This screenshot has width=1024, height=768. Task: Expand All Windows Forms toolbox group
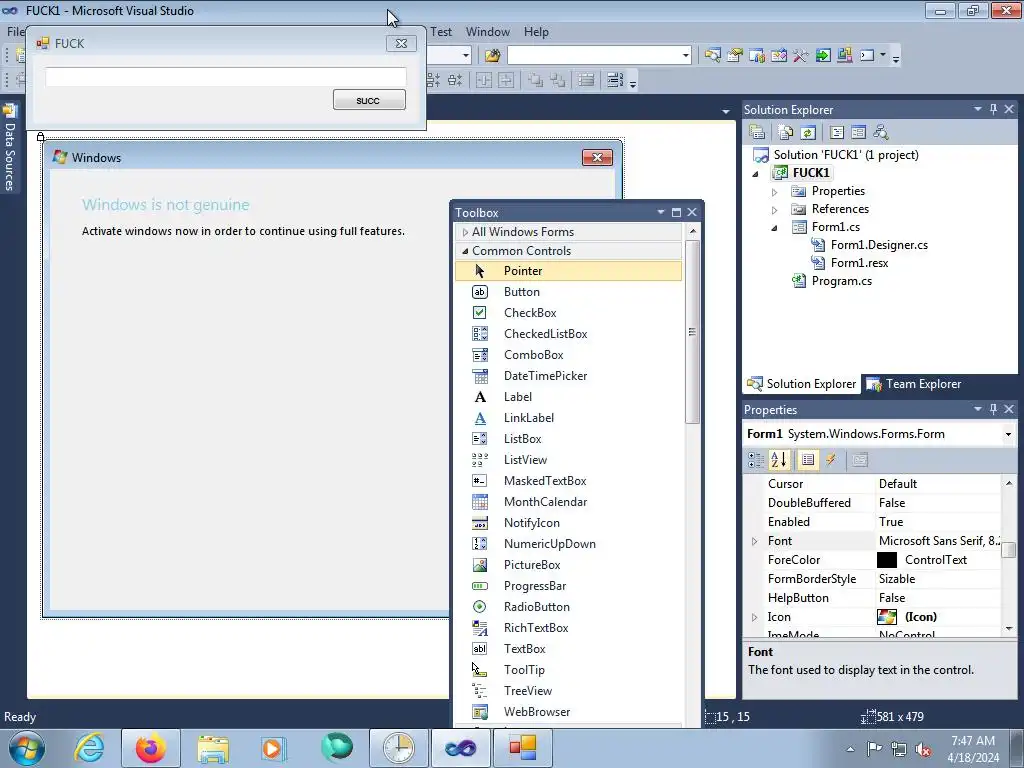[465, 232]
